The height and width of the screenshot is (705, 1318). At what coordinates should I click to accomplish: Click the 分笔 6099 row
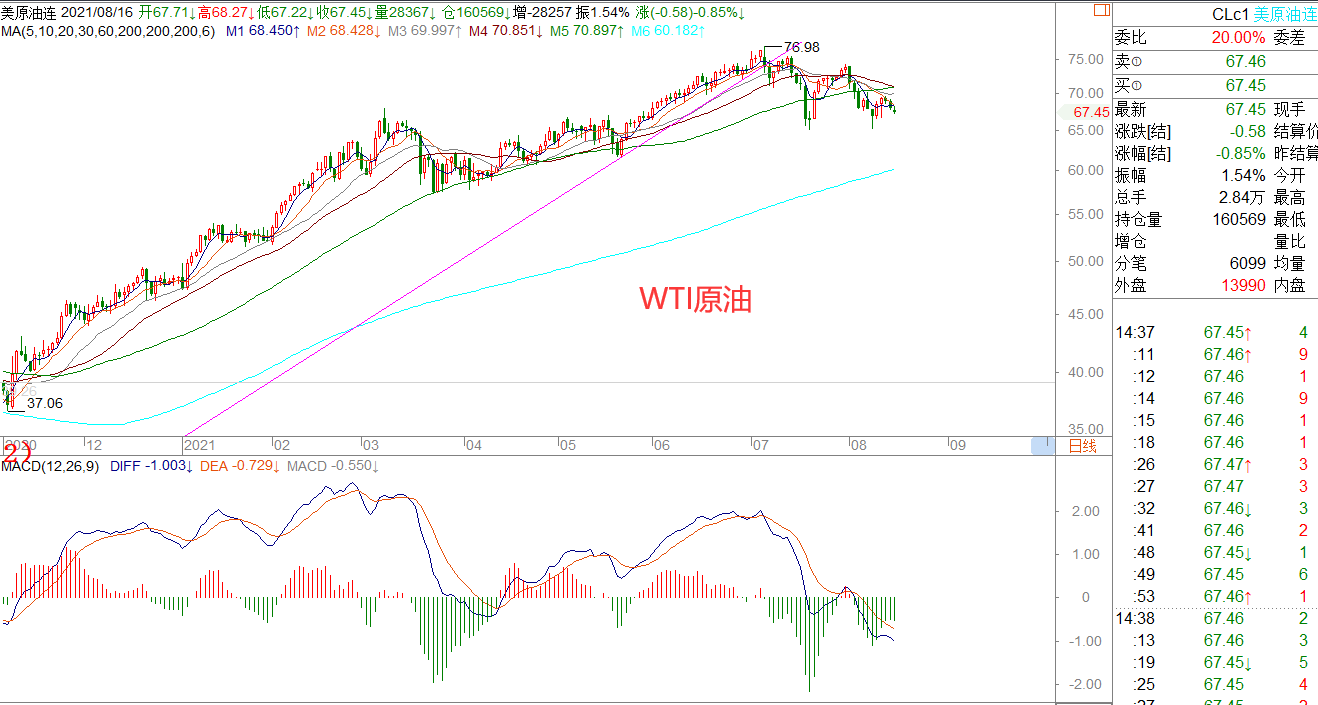[x=1190, y=264]
